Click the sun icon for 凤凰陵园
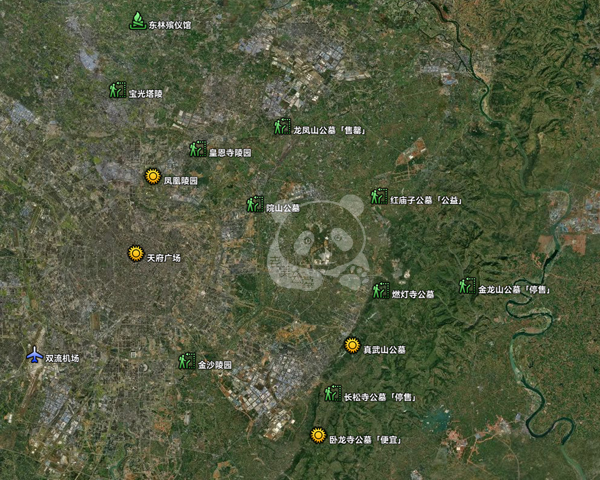 pos(153,176)
